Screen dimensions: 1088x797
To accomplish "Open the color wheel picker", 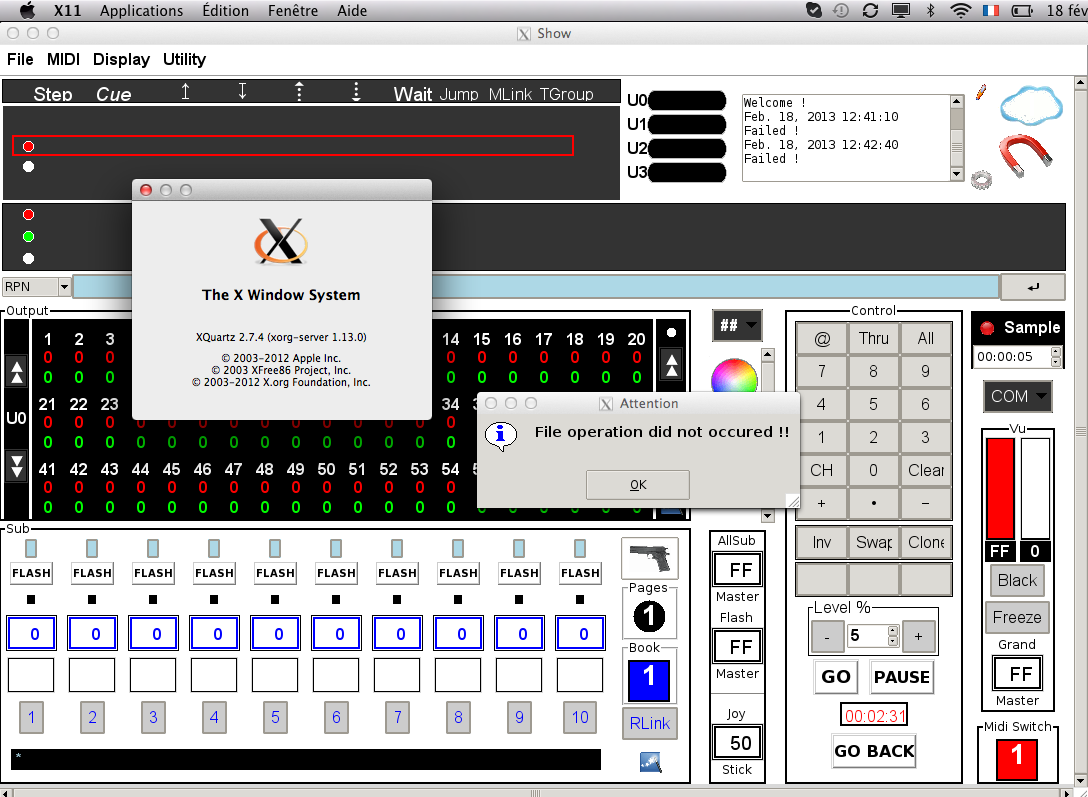I will point(734,378).
